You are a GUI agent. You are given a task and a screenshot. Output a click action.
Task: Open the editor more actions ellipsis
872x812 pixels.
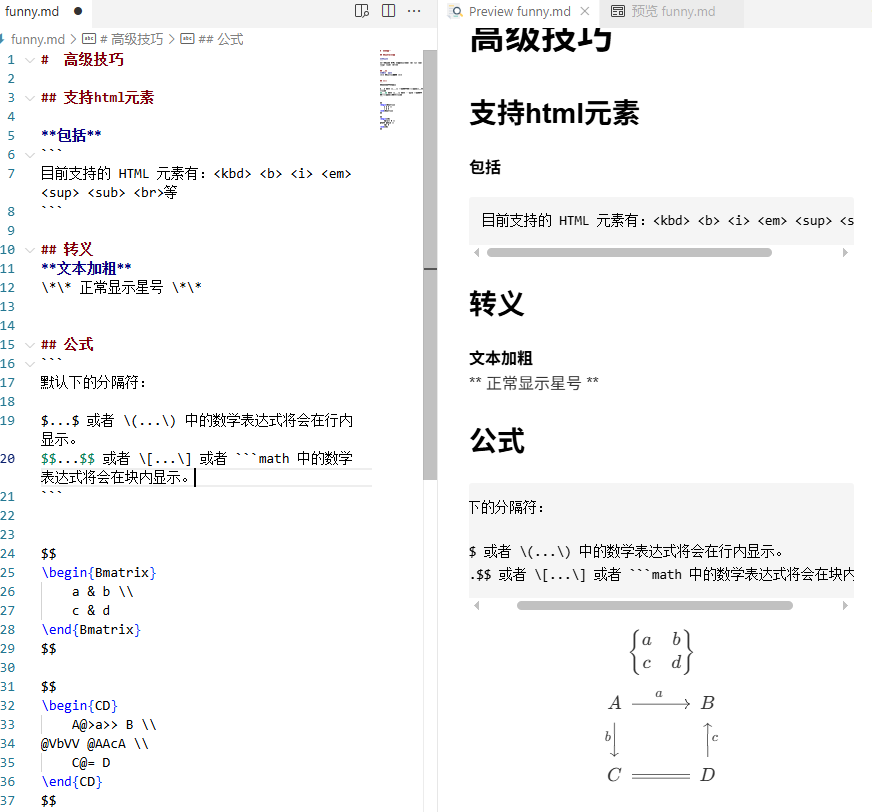(x=414, y=11)
